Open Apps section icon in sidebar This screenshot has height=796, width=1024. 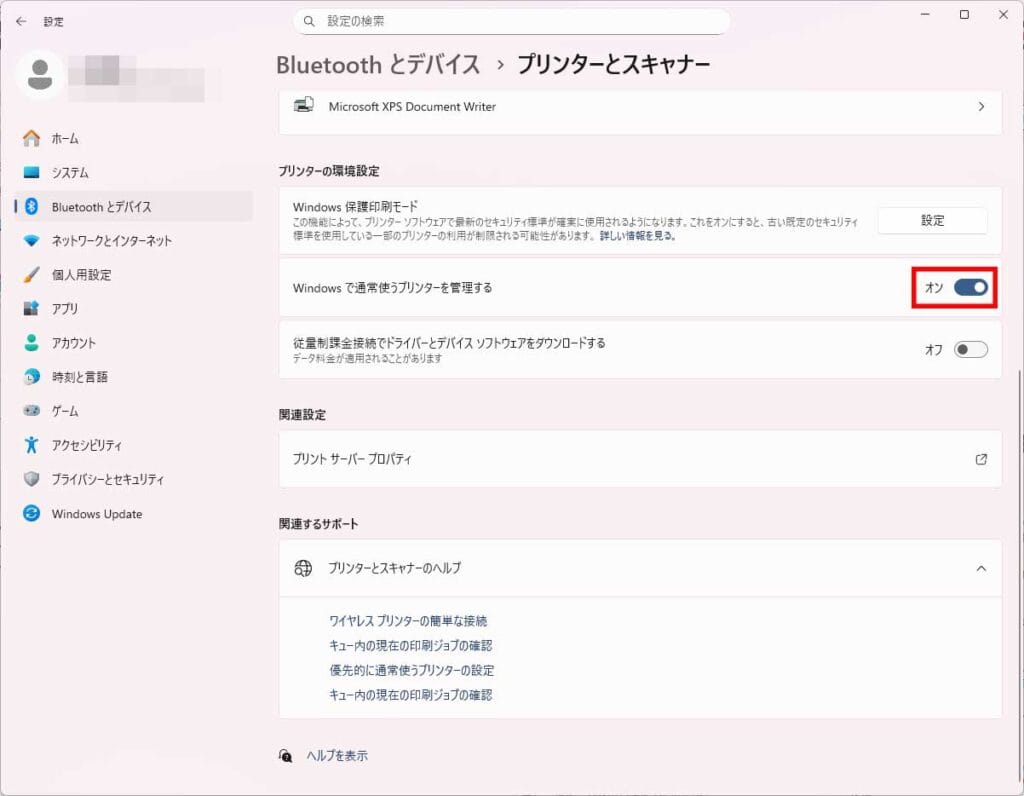32,309
